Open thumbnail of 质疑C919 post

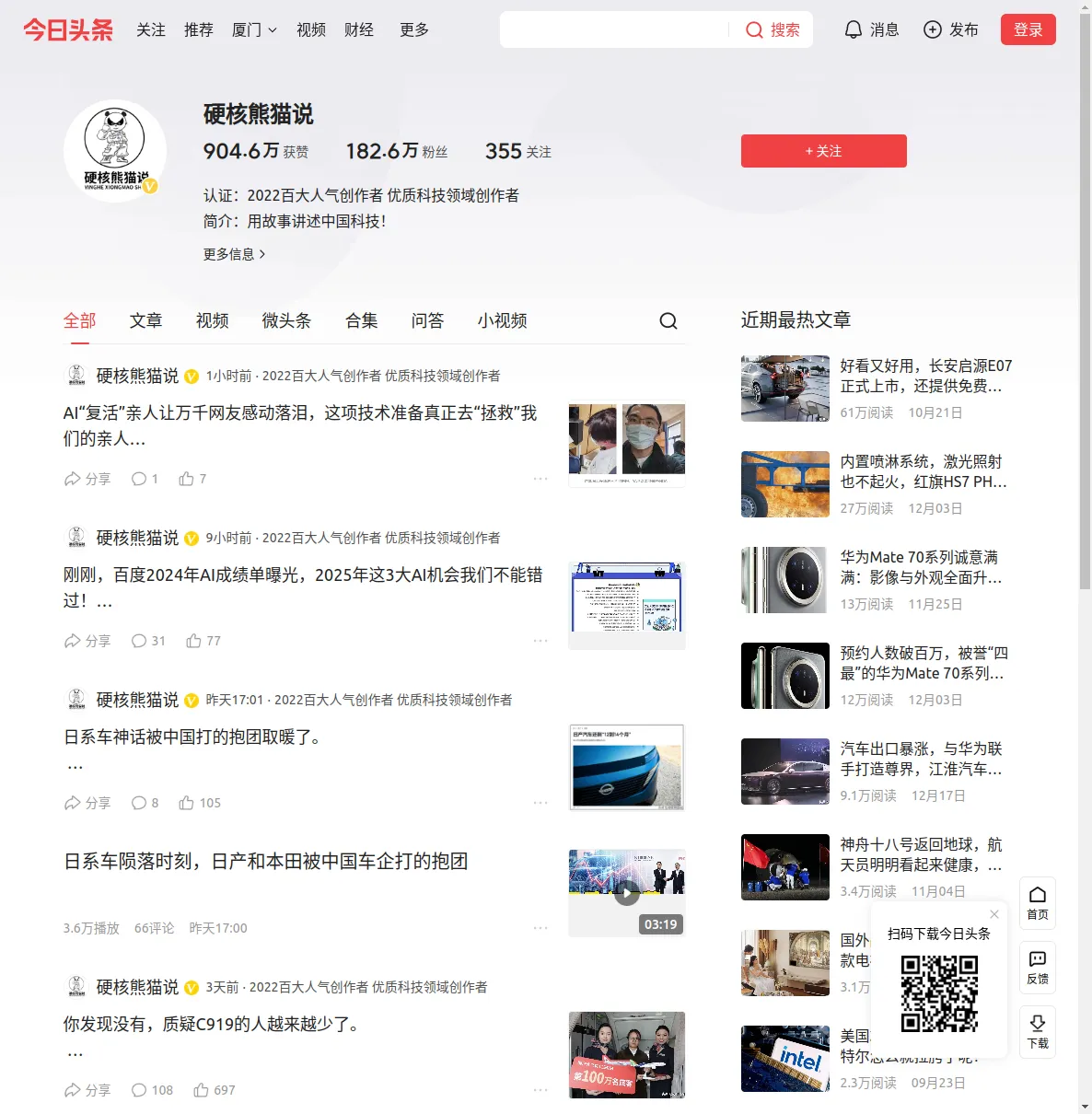(627, 1055)
